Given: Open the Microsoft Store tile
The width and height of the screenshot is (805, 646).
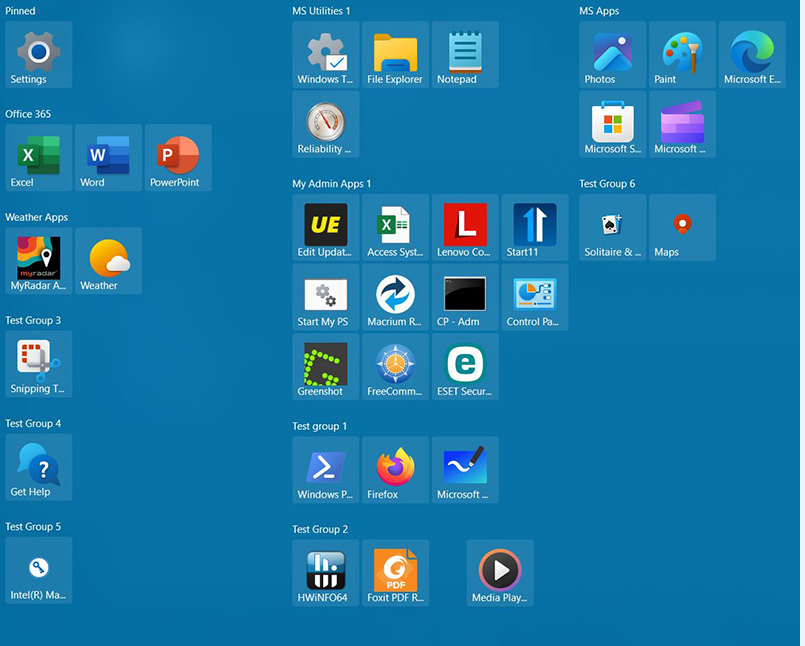Looking at the screenshot, I should [x=612, y=124].
